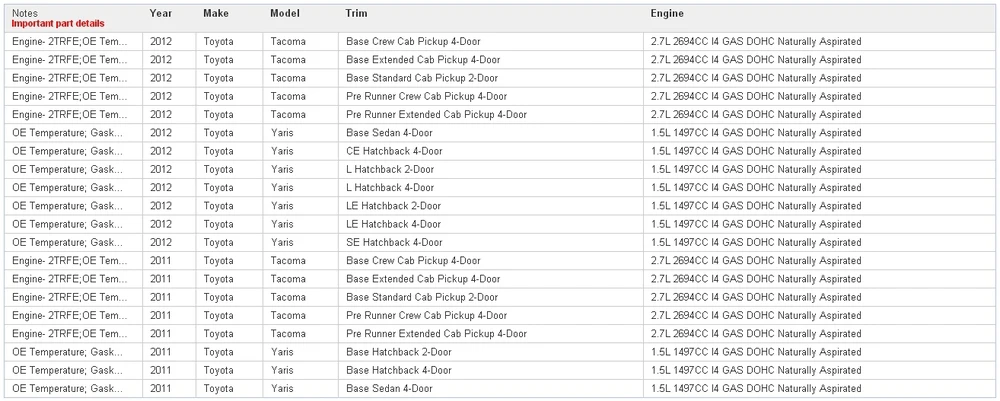Select 2011 Tacoma Pre Runner Crew Cab trim
The height and width of the screenshot is (401, 1000).
427,316
